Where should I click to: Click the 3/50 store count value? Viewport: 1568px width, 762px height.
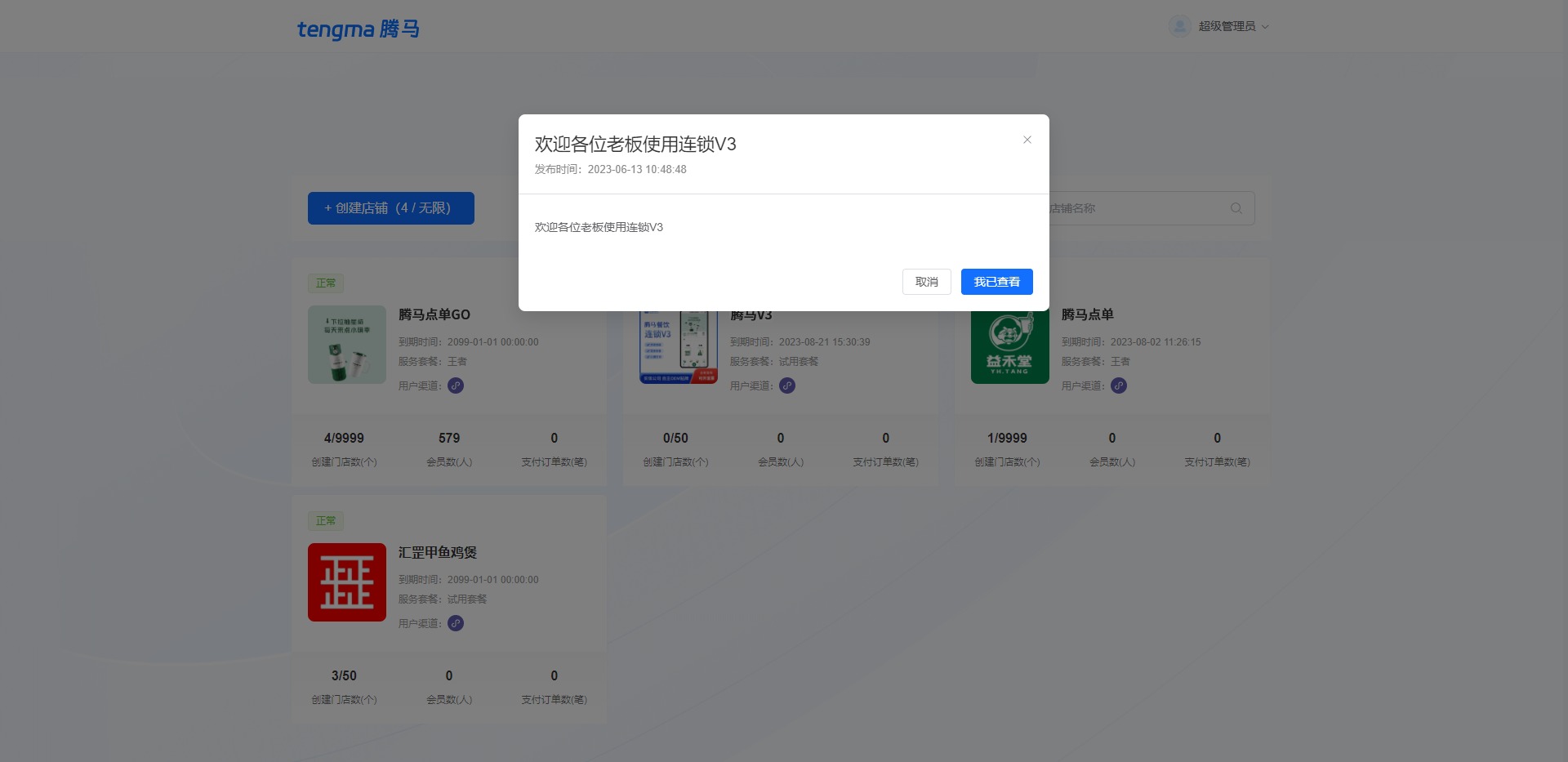[344, 675]
